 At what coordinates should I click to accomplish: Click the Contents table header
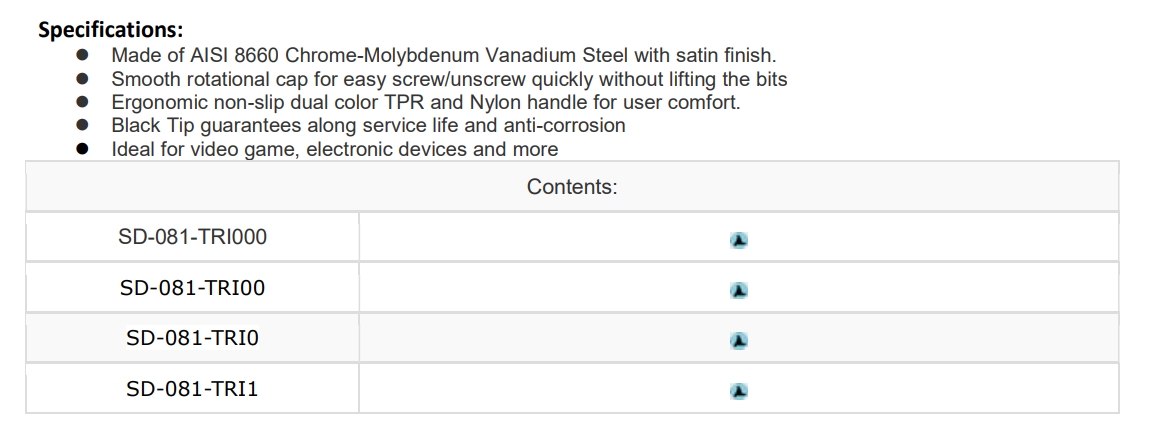(x=572, y=187)
